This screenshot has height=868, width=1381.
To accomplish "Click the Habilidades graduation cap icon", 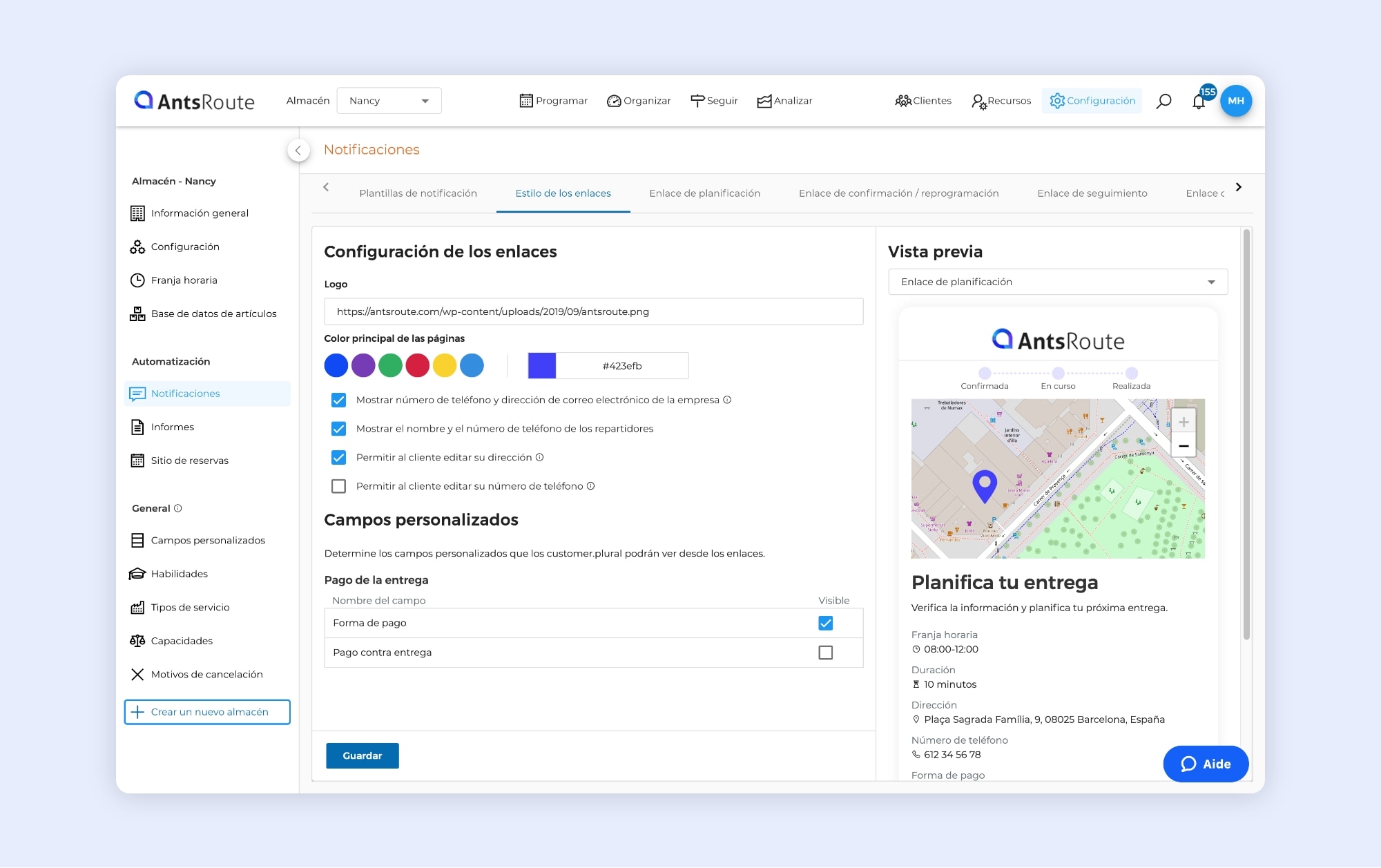I will (137, 574).
